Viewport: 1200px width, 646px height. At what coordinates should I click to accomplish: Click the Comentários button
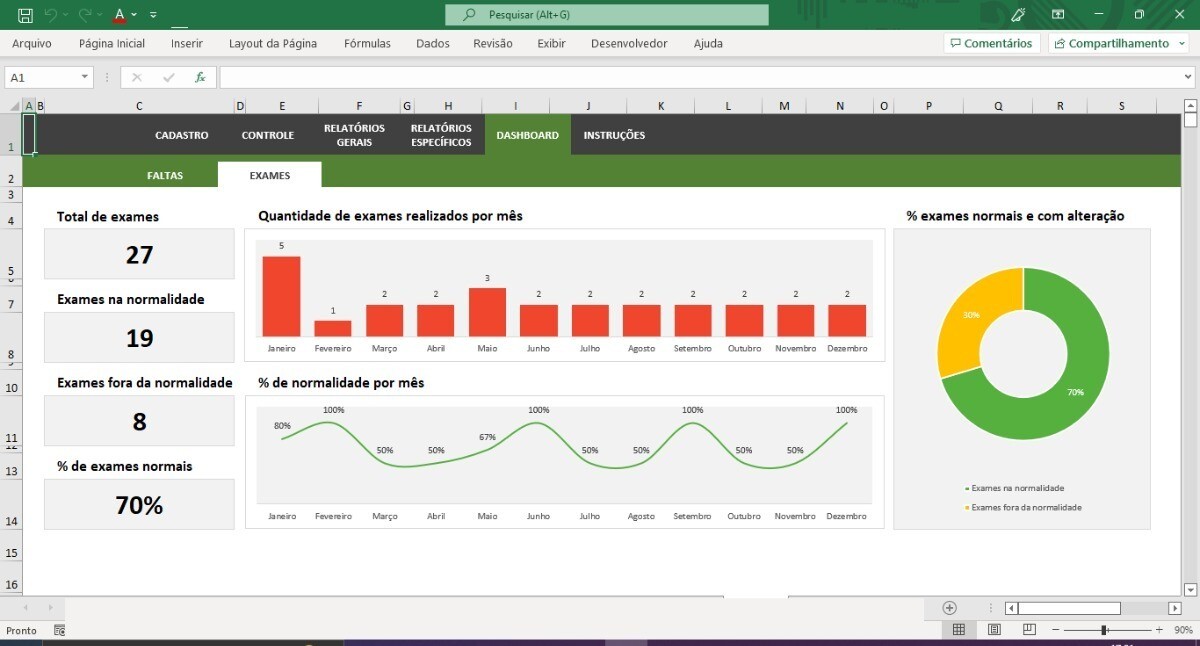(991, 44)
